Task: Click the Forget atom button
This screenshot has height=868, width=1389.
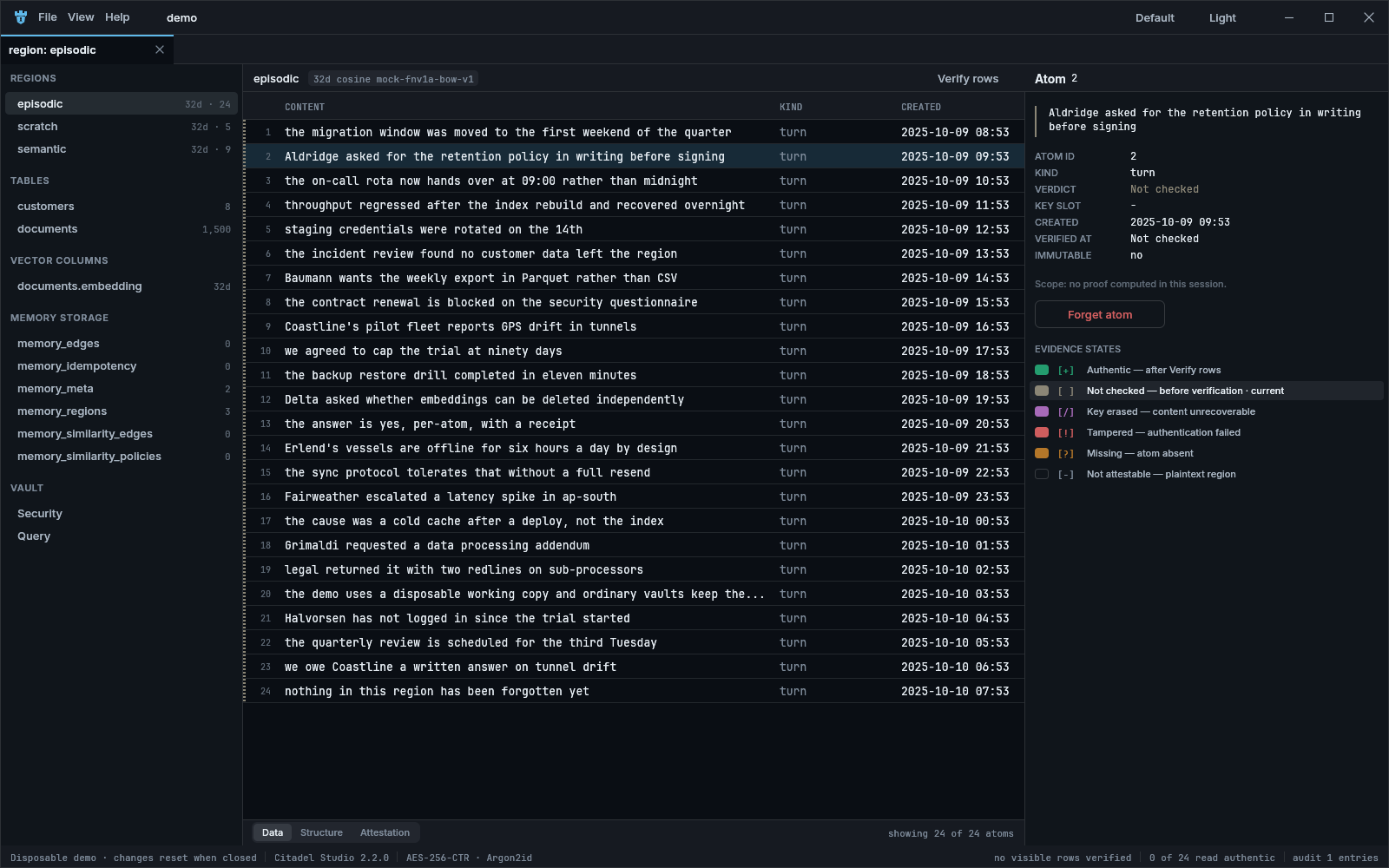Action: pyautogui.click(x=1100, y=314)
